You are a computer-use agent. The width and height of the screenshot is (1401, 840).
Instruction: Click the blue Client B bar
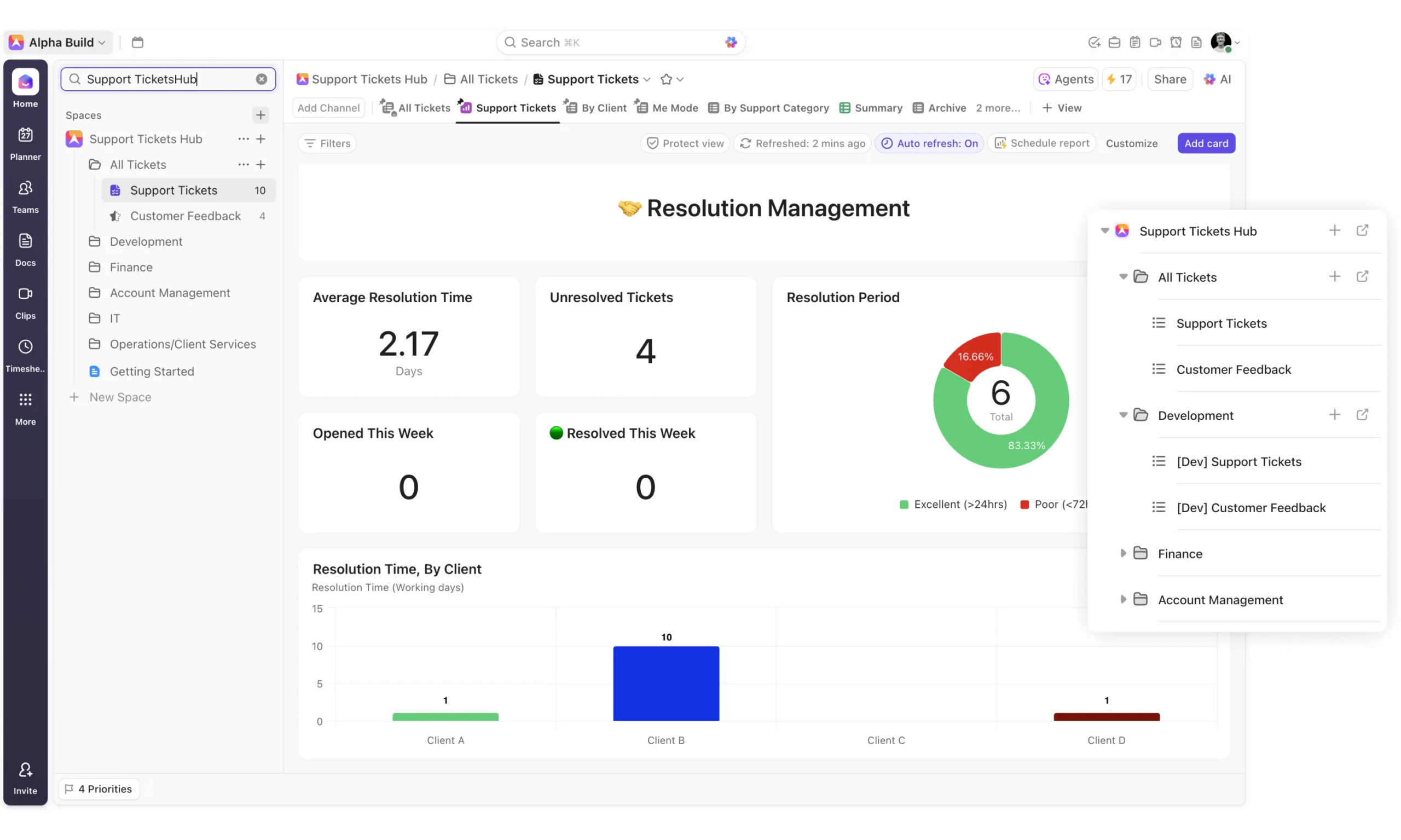click(x=665, y=683)
